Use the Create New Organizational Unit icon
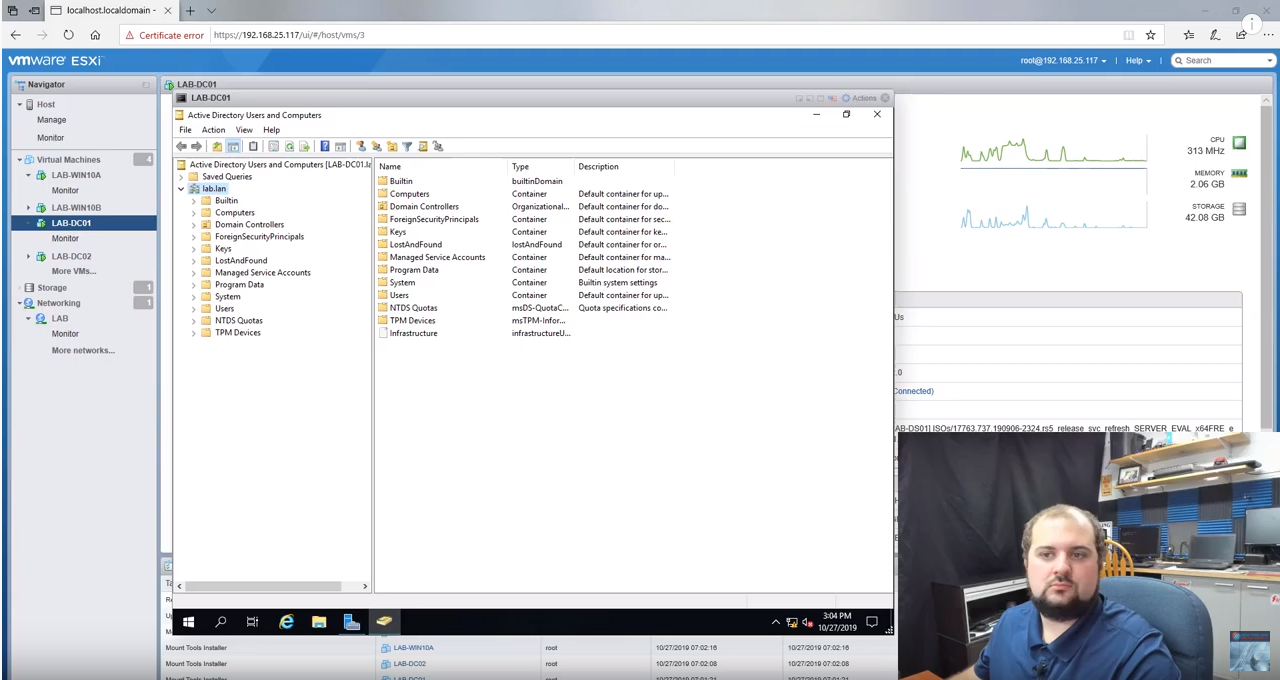 click(x=392, y=146)
